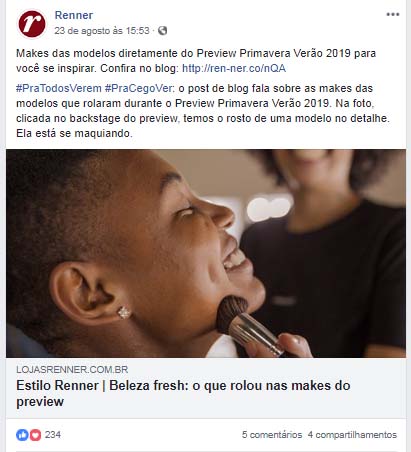
Task: Follow the ren-ner.co/nQA short link
Action: (x=234, y=68)
